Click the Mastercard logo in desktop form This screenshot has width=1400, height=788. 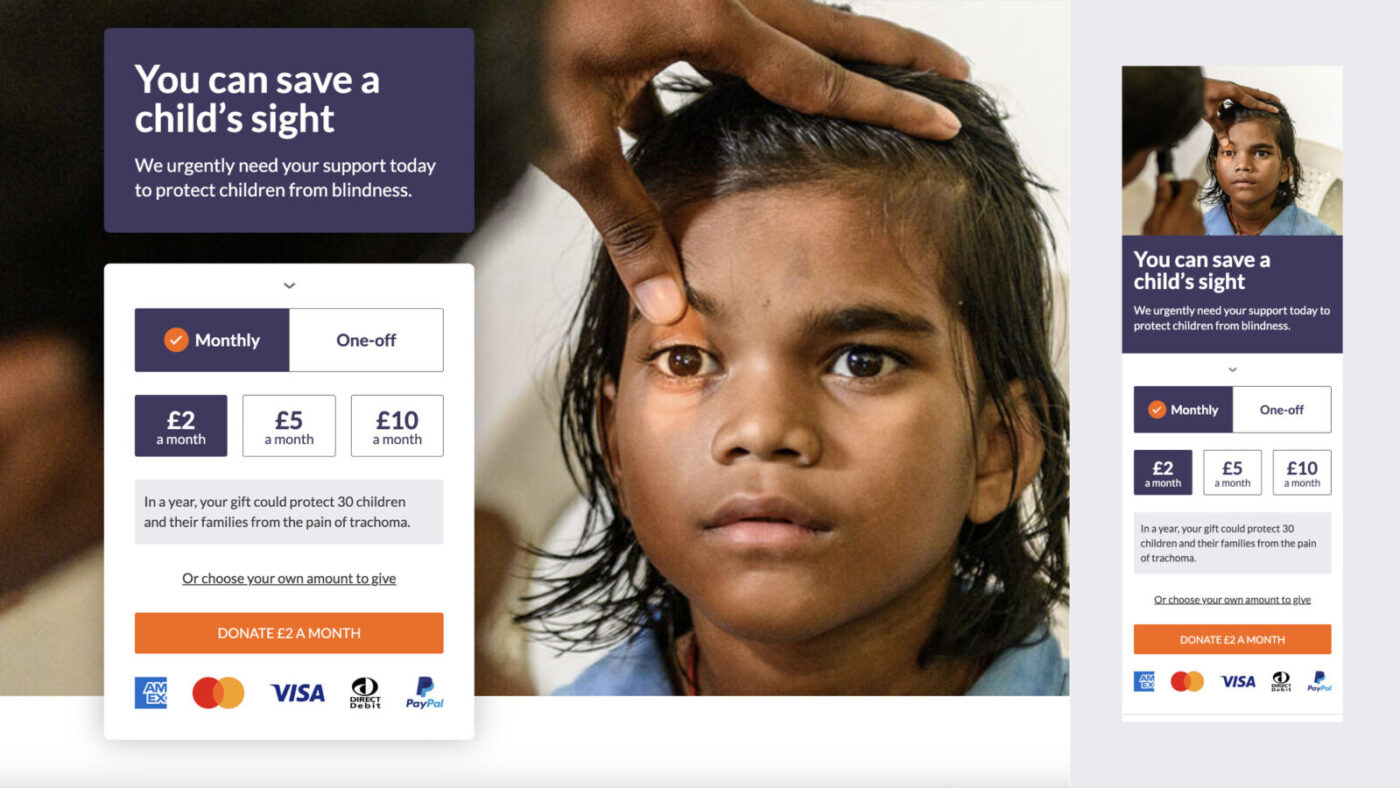(218, 692)
